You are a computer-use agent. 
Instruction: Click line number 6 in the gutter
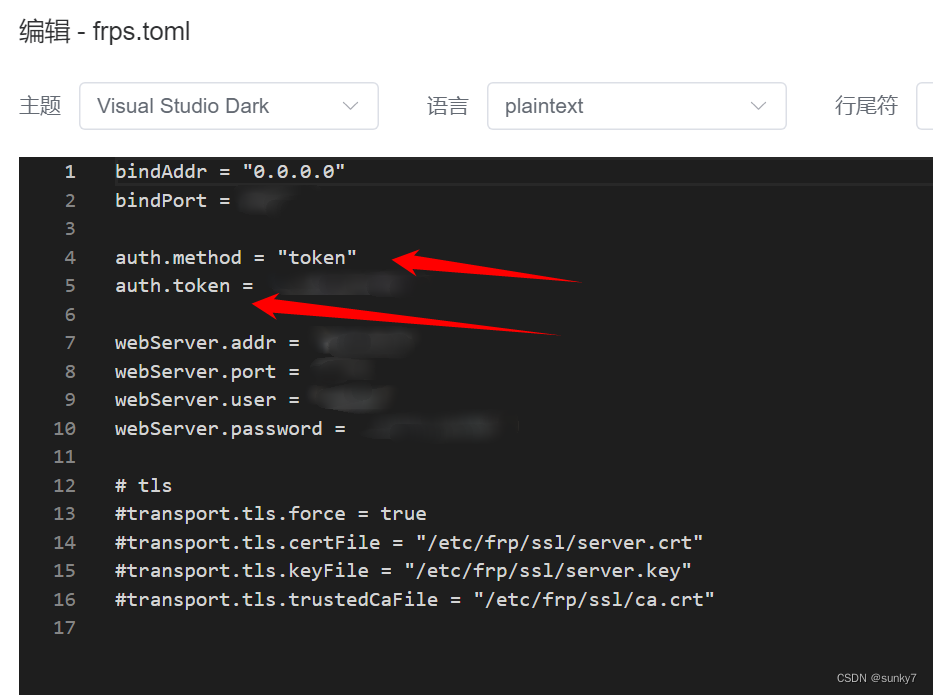(70, 315)
